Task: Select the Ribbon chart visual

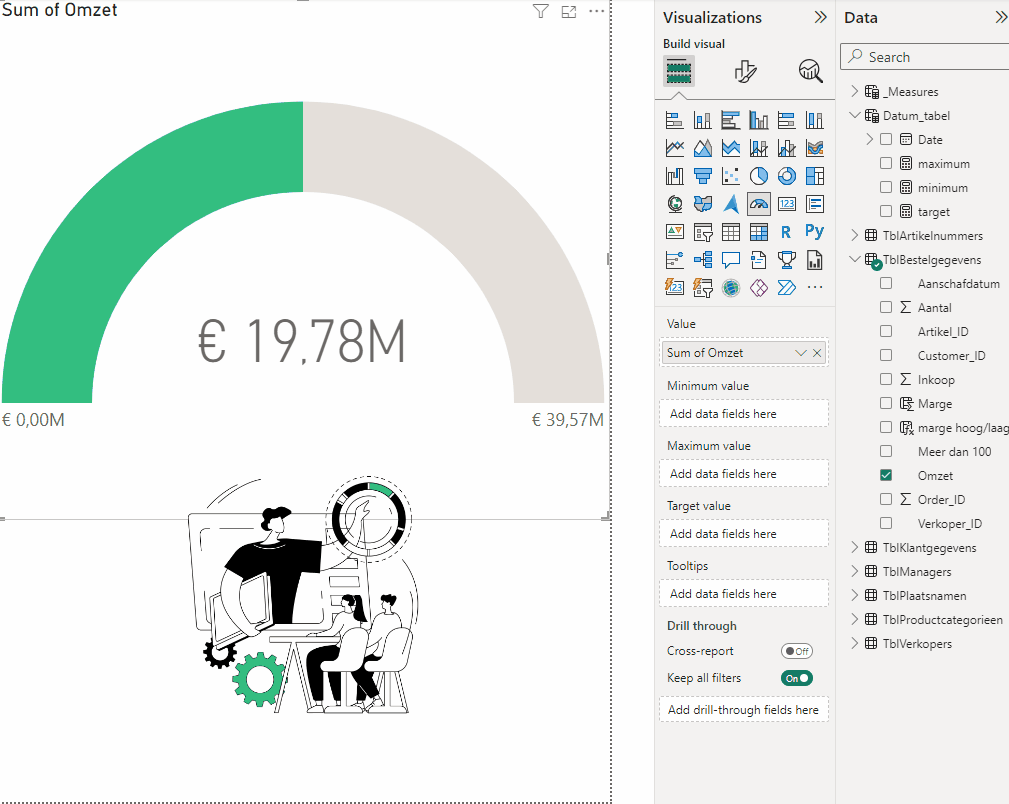Action: pyautogui.click(x=815, y=149)
